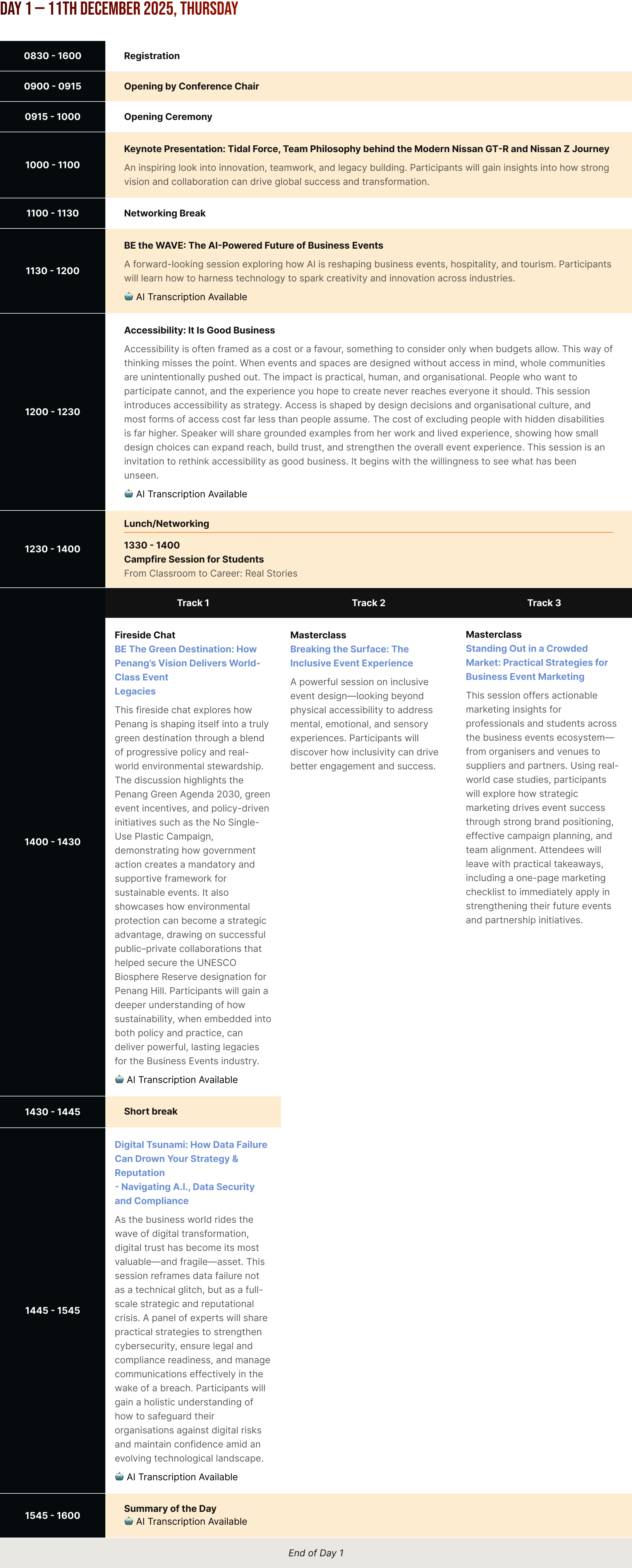632x1568 pixels.
Task: Open the Track 3 tab
Action: 544,603
